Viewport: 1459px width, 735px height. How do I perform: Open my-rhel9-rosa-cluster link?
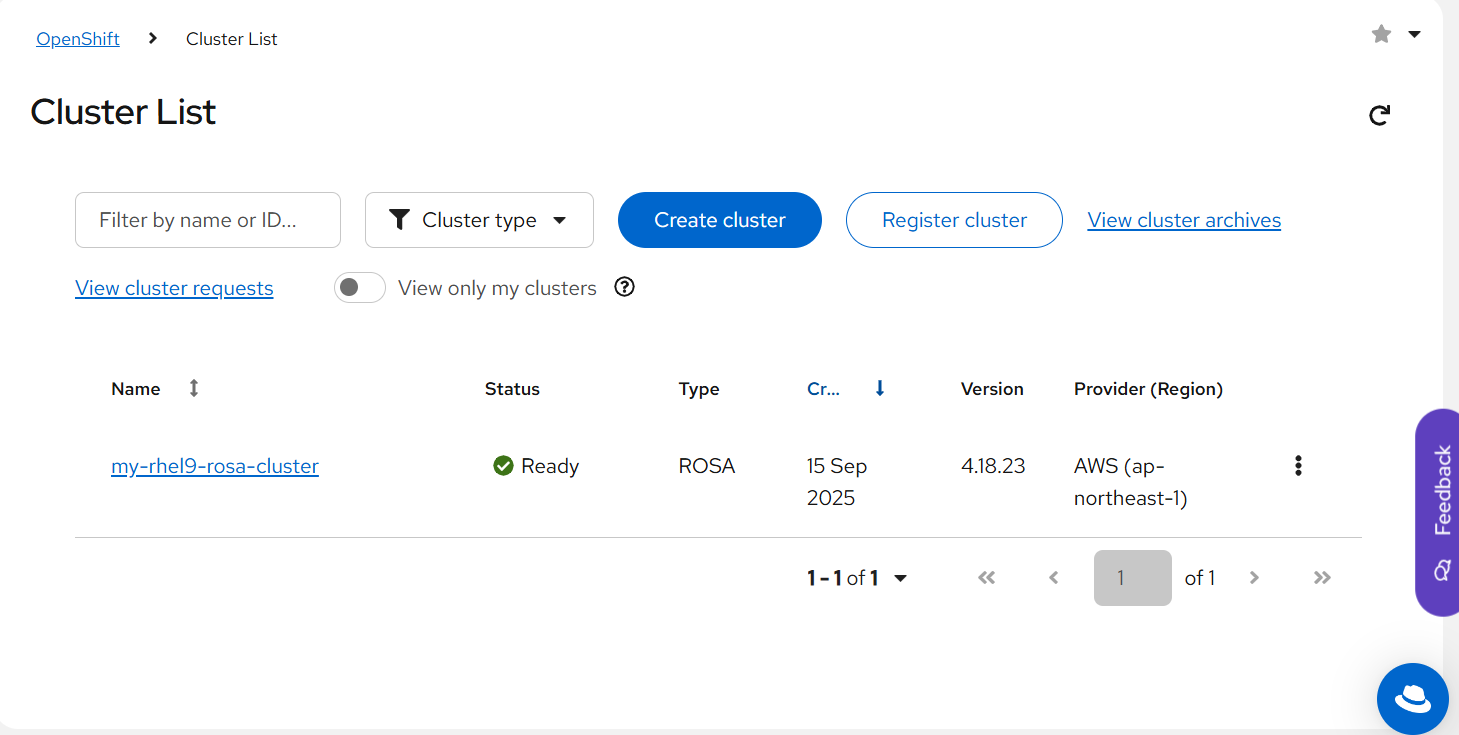(215, 466)
